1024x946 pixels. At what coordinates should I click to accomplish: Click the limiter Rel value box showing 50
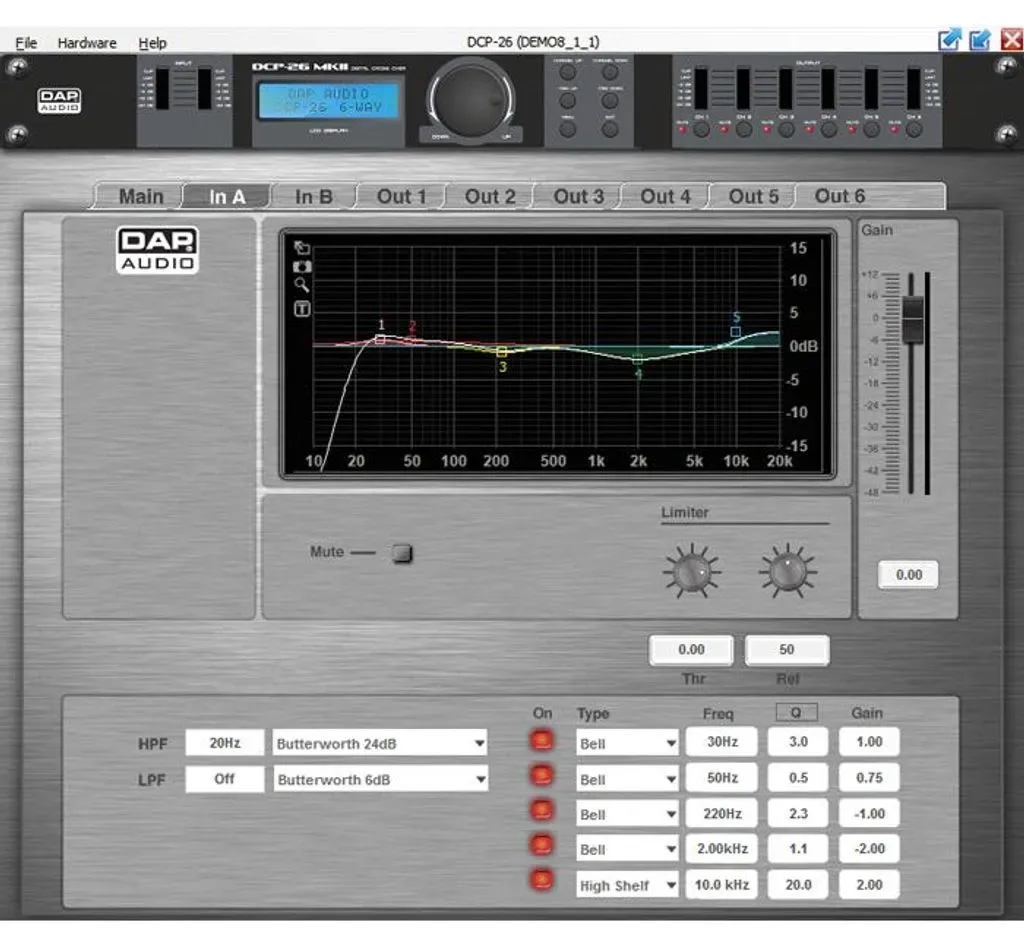pos(787,650)
